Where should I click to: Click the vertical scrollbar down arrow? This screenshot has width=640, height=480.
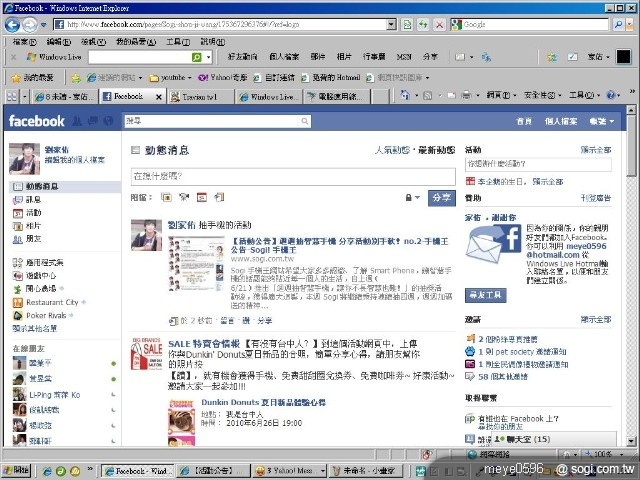pos(631,441)
